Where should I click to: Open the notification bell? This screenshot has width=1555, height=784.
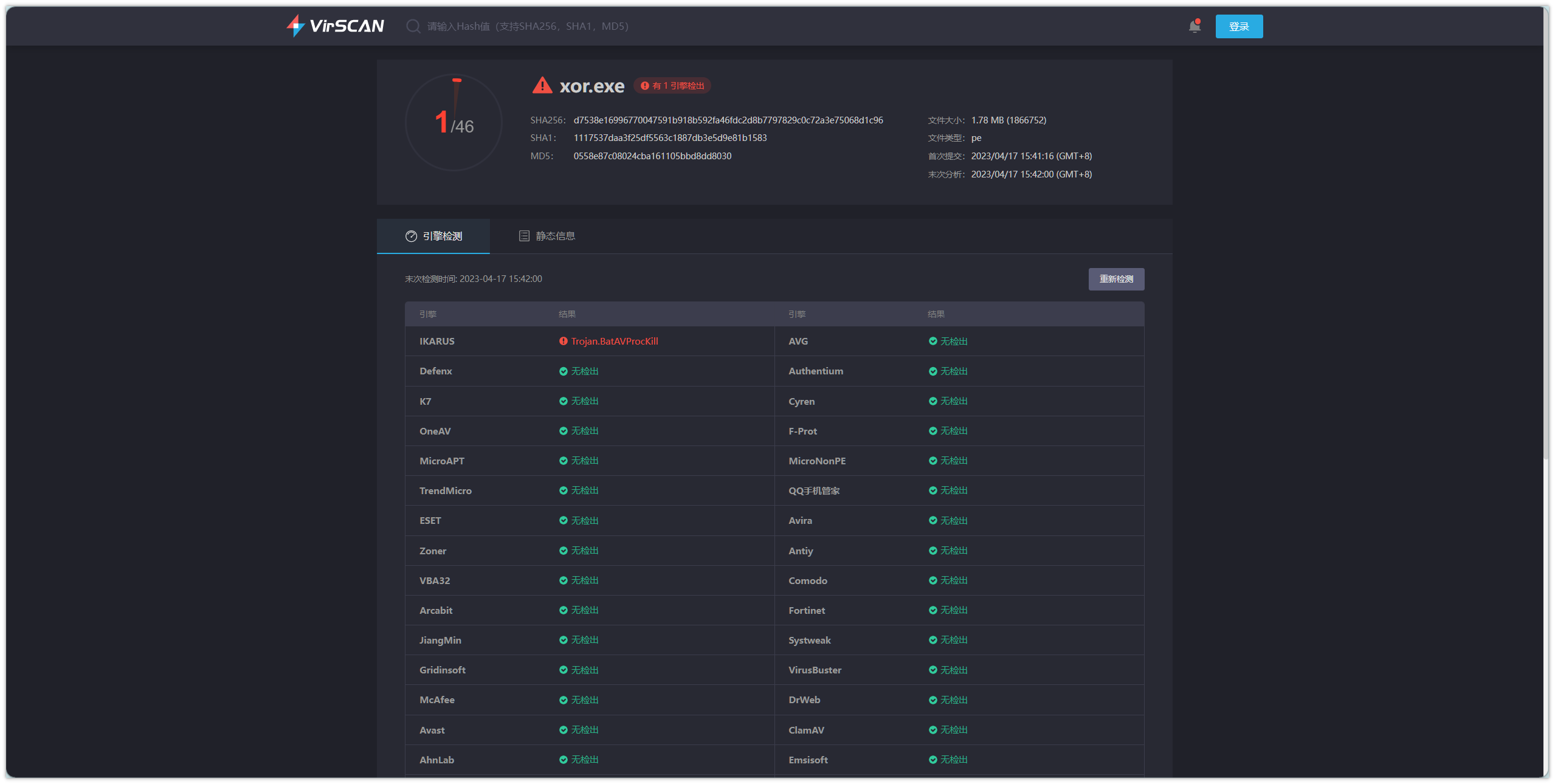[1195, 26]
